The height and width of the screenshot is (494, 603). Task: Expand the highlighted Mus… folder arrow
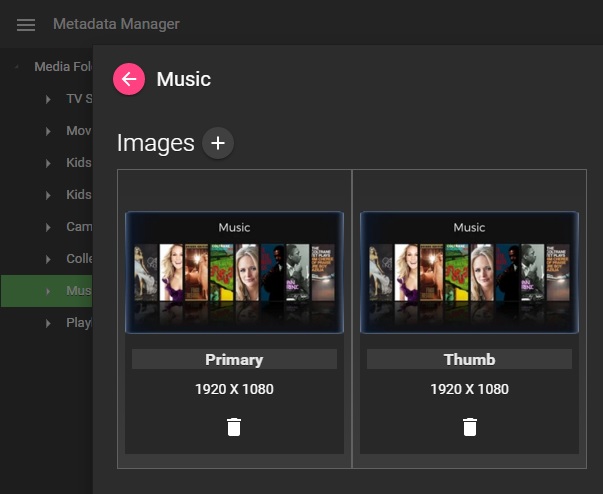tap(48, 291)
